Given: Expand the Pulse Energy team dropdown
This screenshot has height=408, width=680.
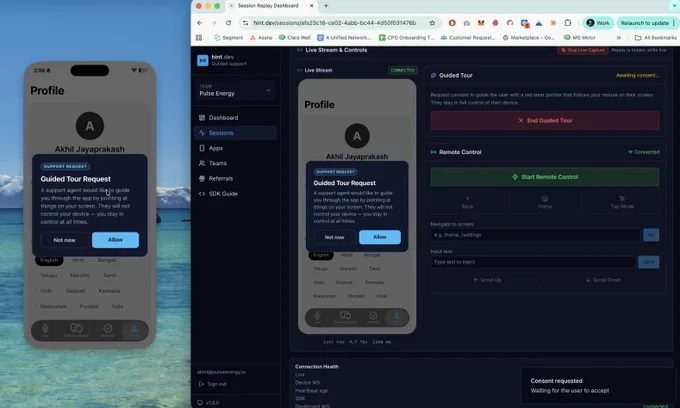Looking at the screenshot, I should tap(235, 90).
